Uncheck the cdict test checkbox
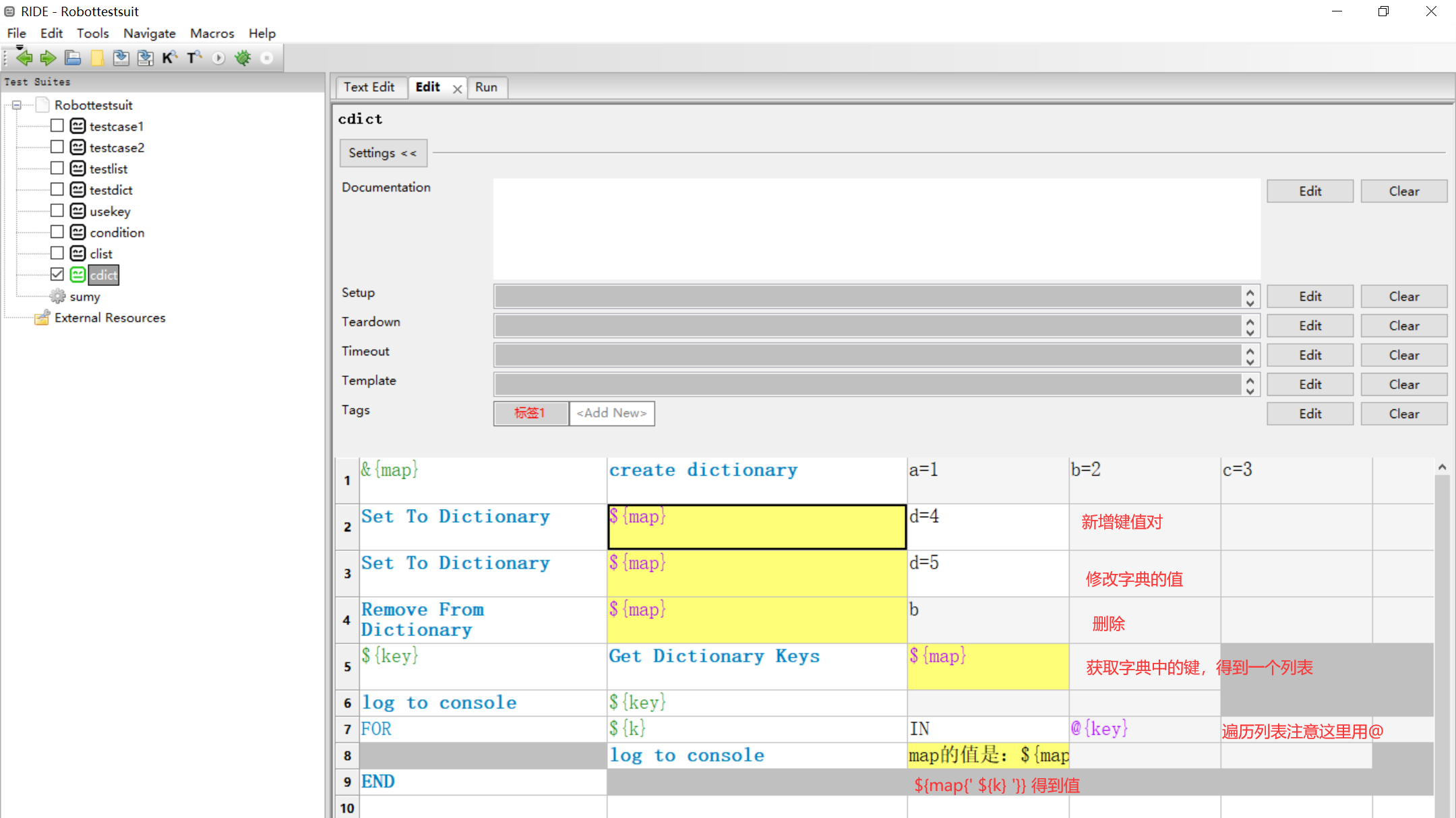The width and height of the screenshot is (1456, 818). (57, 274)
